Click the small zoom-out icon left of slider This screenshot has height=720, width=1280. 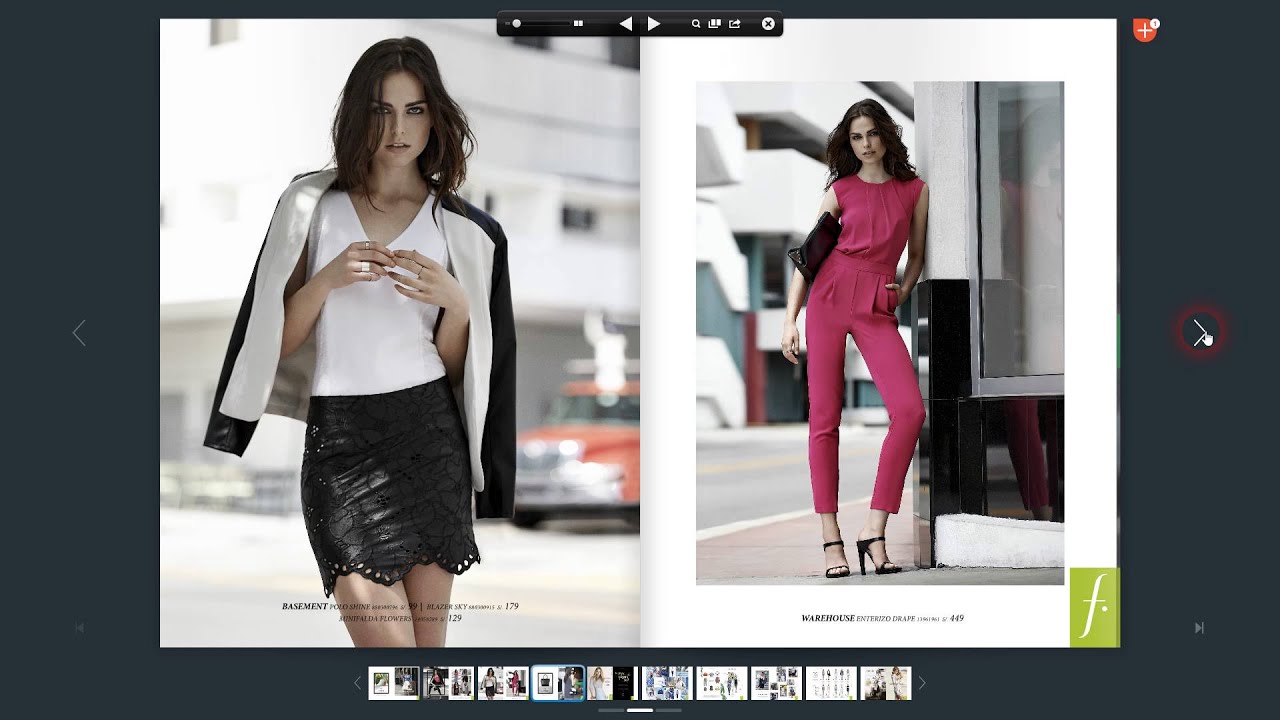507,23
